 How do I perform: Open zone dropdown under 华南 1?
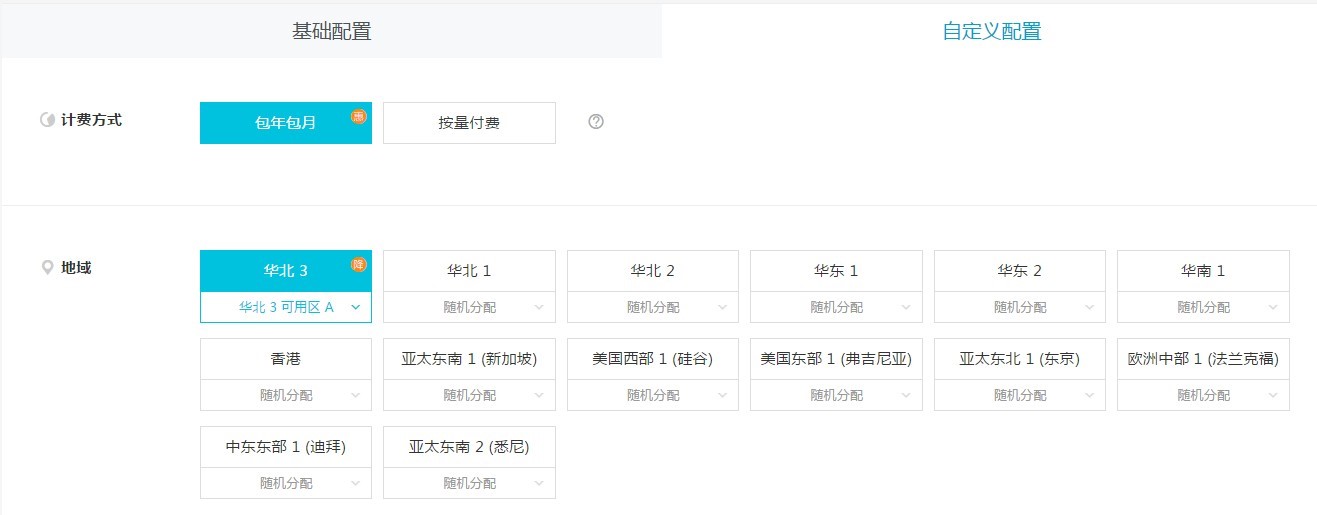click(1203, 307)
